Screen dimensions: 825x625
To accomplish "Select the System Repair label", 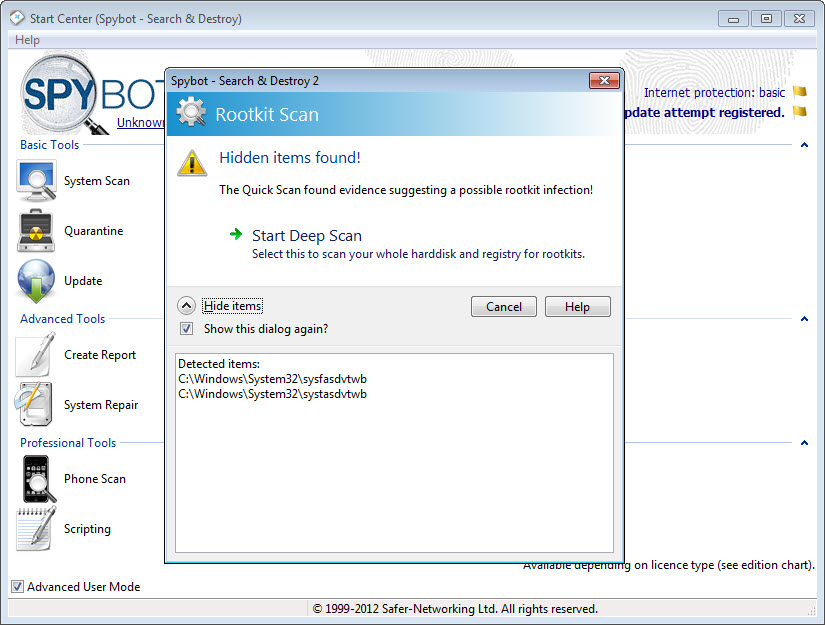I will pyautogui.click(x=101, y=405).
